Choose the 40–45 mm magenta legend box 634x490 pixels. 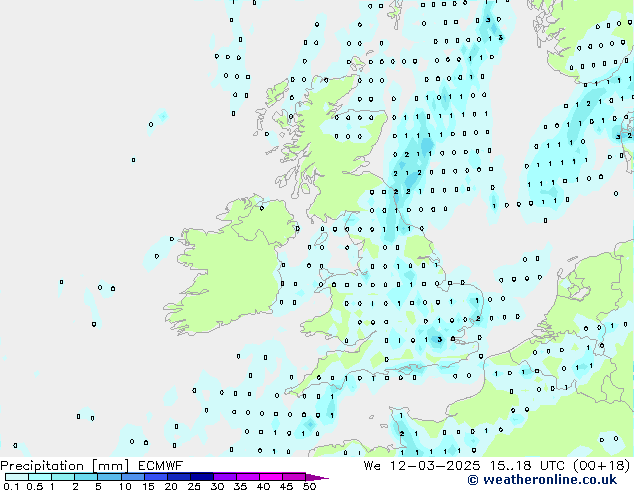(x=271, y=477)
